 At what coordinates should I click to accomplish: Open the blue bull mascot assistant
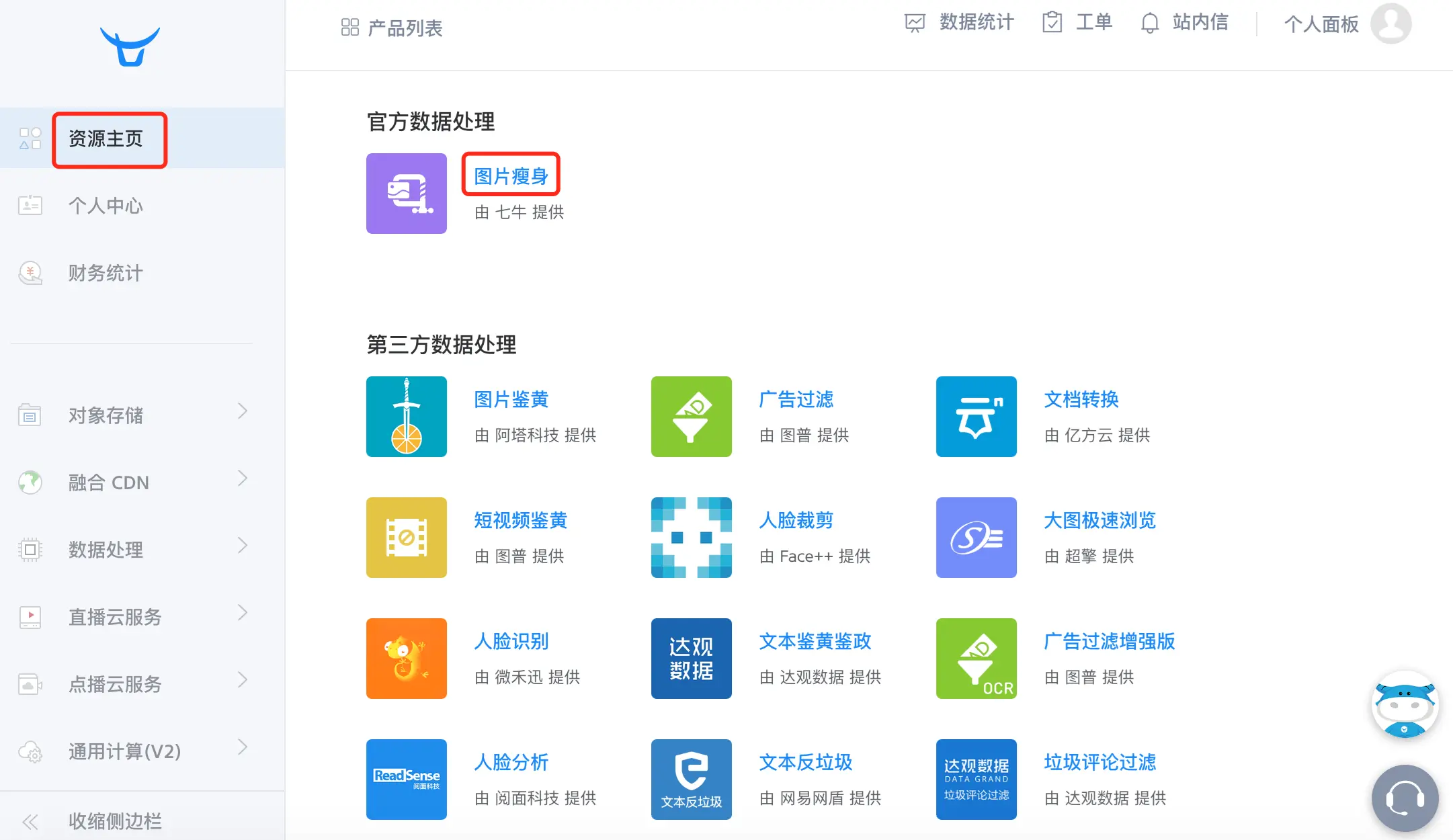click(x=1405, y=706)
